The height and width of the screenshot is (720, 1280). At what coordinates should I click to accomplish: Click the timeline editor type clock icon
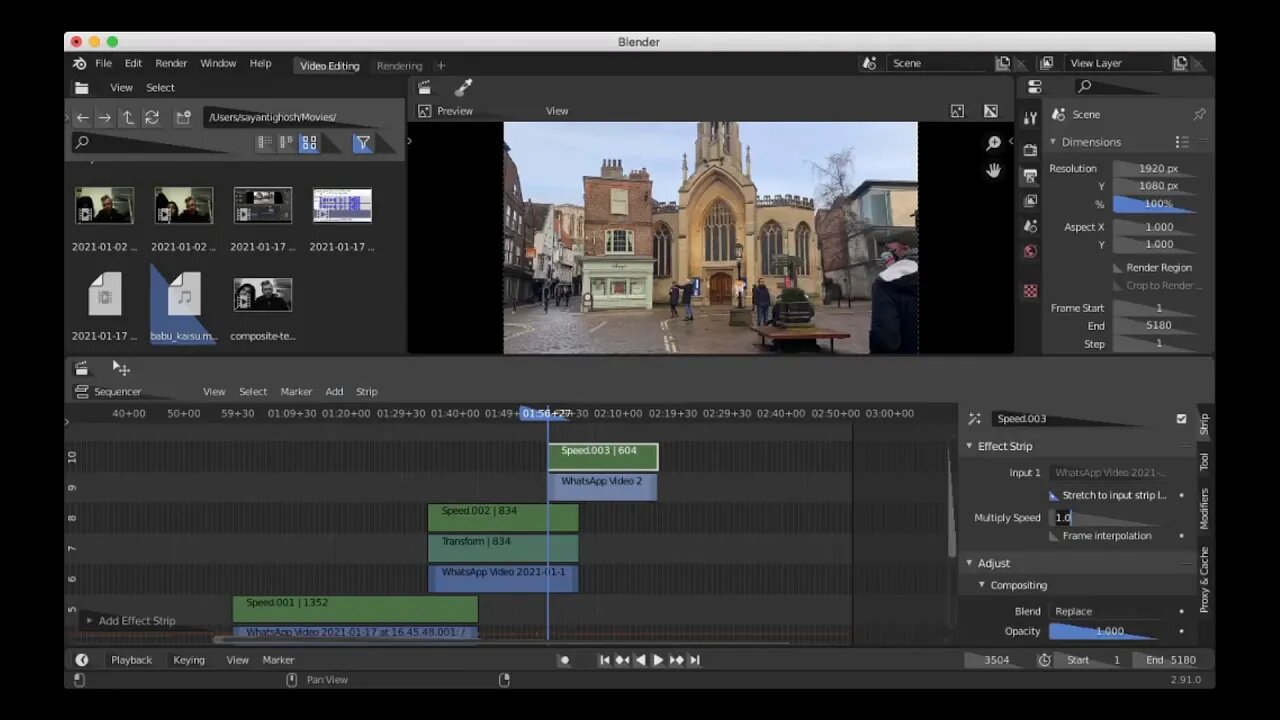(x=82, y=660)
